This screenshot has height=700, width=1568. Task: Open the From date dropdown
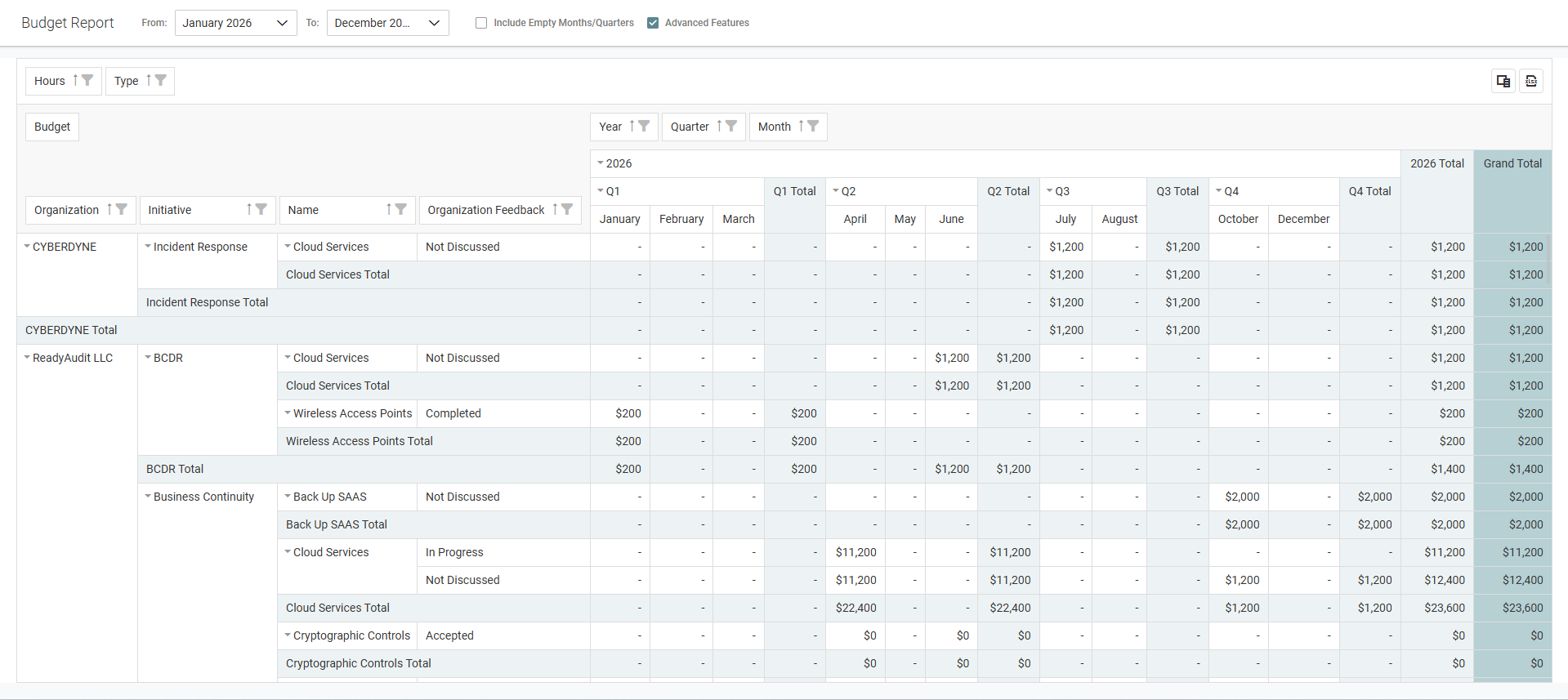[x=235, y=23]
